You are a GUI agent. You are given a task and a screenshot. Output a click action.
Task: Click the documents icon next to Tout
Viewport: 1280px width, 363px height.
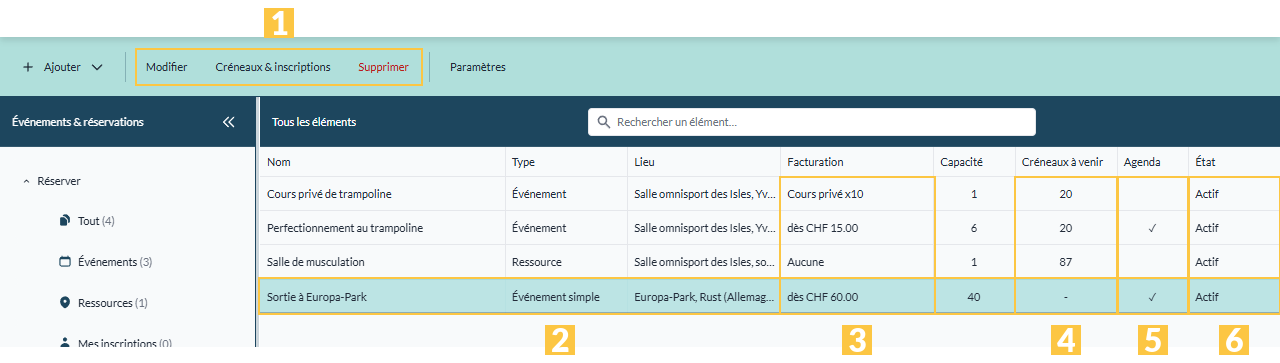65,220
